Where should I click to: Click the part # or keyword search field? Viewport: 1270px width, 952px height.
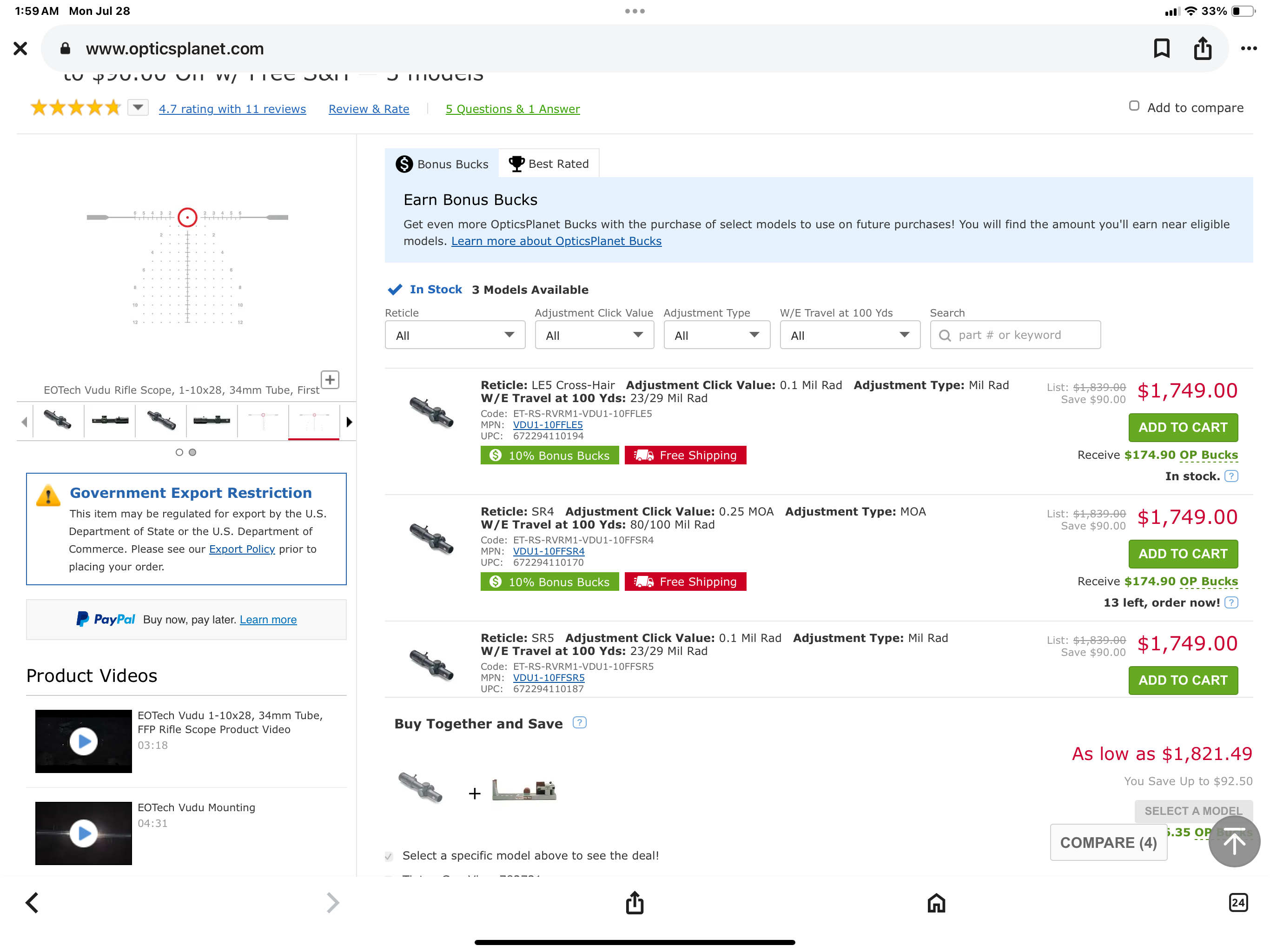pos(1015,335)
